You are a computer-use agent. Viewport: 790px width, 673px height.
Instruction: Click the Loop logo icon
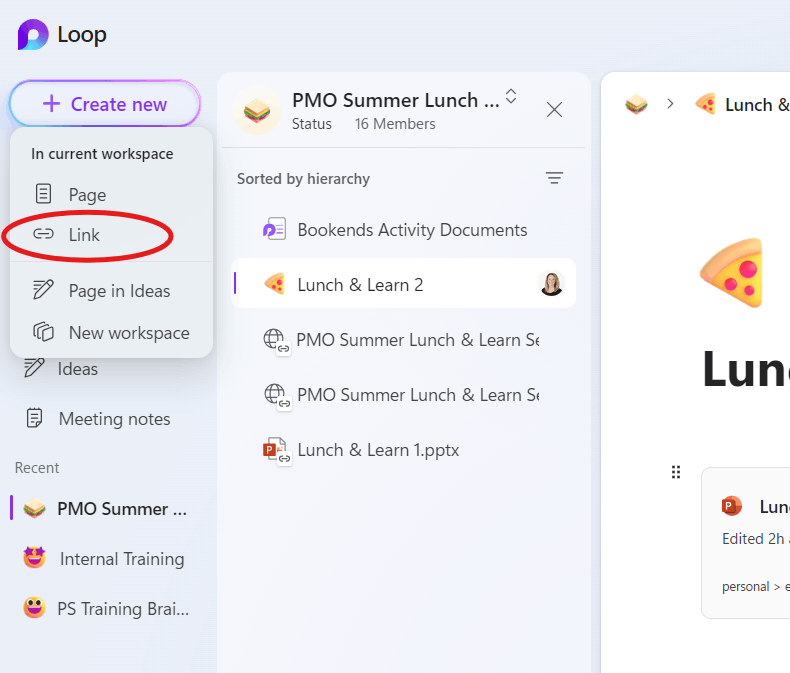(33, 35)
